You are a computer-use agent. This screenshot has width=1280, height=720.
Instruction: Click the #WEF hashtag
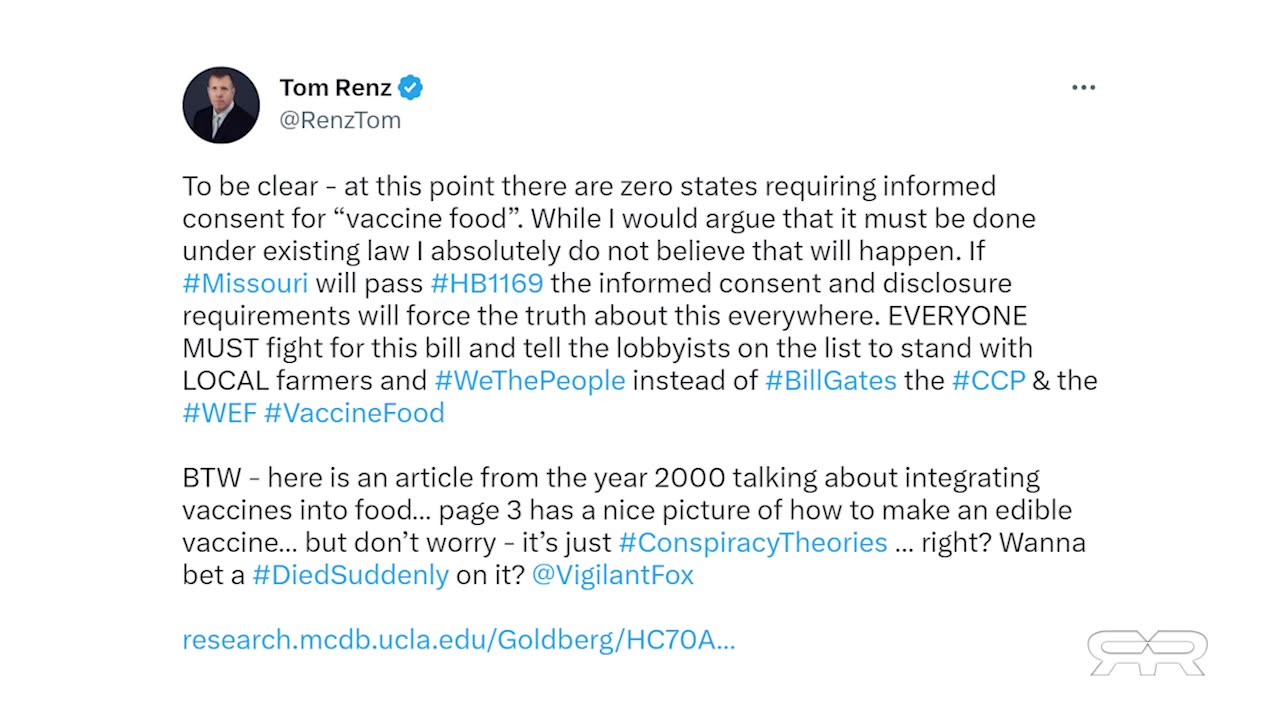(x=220, y=413)
